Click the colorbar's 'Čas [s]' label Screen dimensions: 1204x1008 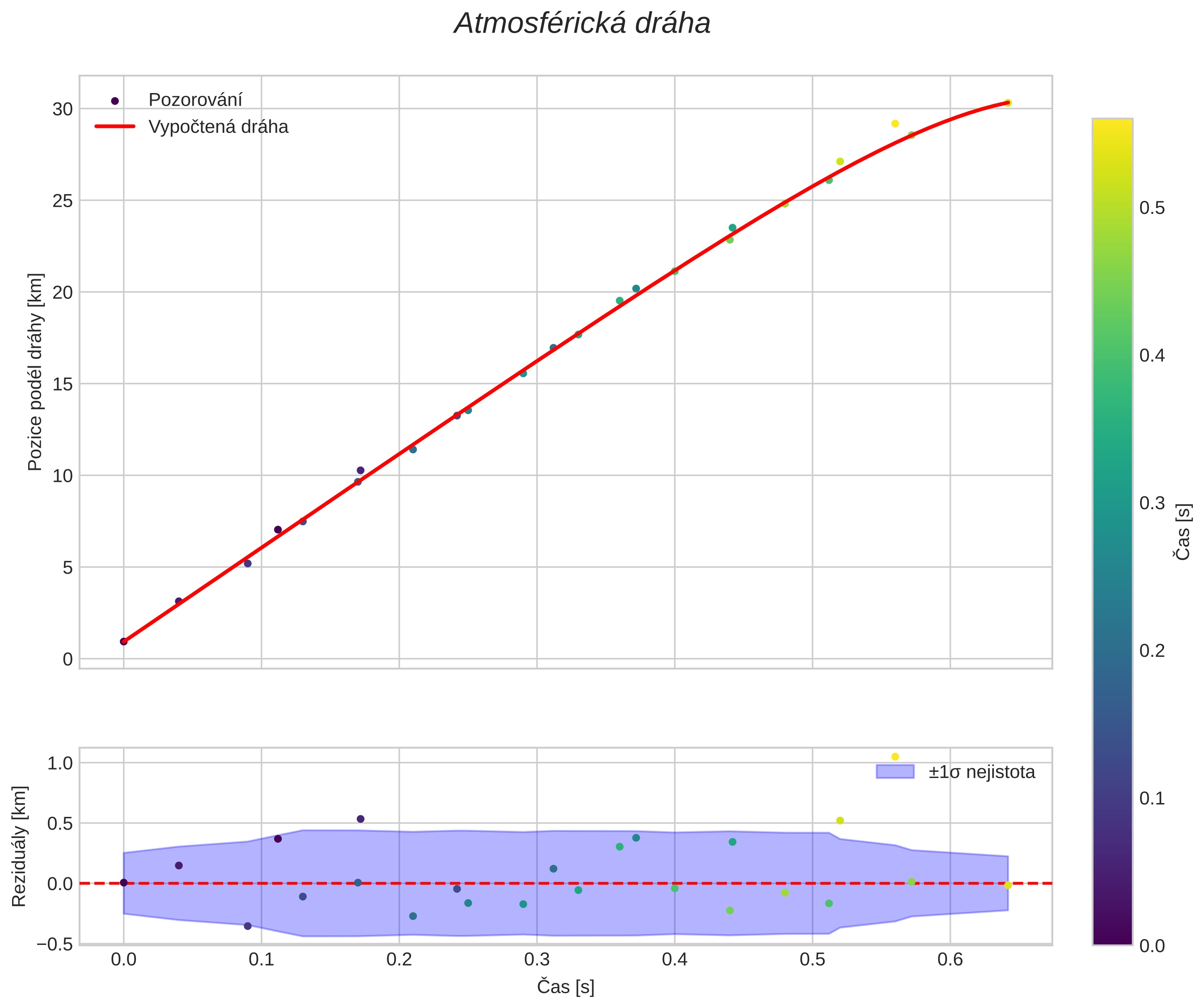(x=1183, y=531)
